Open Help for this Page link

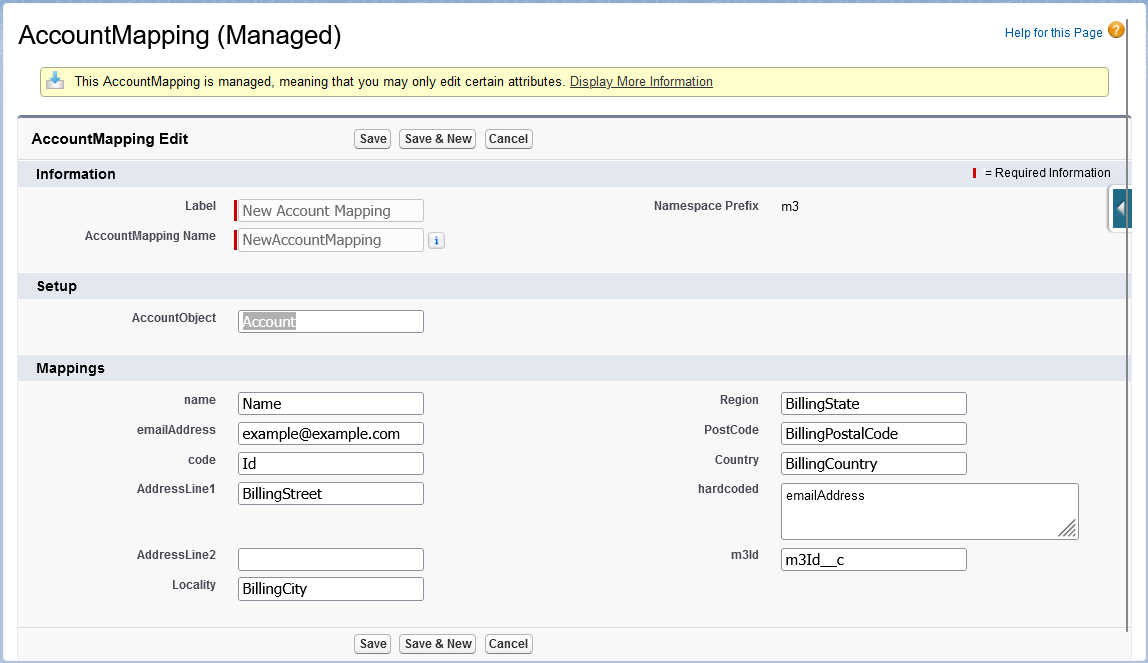click(x=1054, y=32)
